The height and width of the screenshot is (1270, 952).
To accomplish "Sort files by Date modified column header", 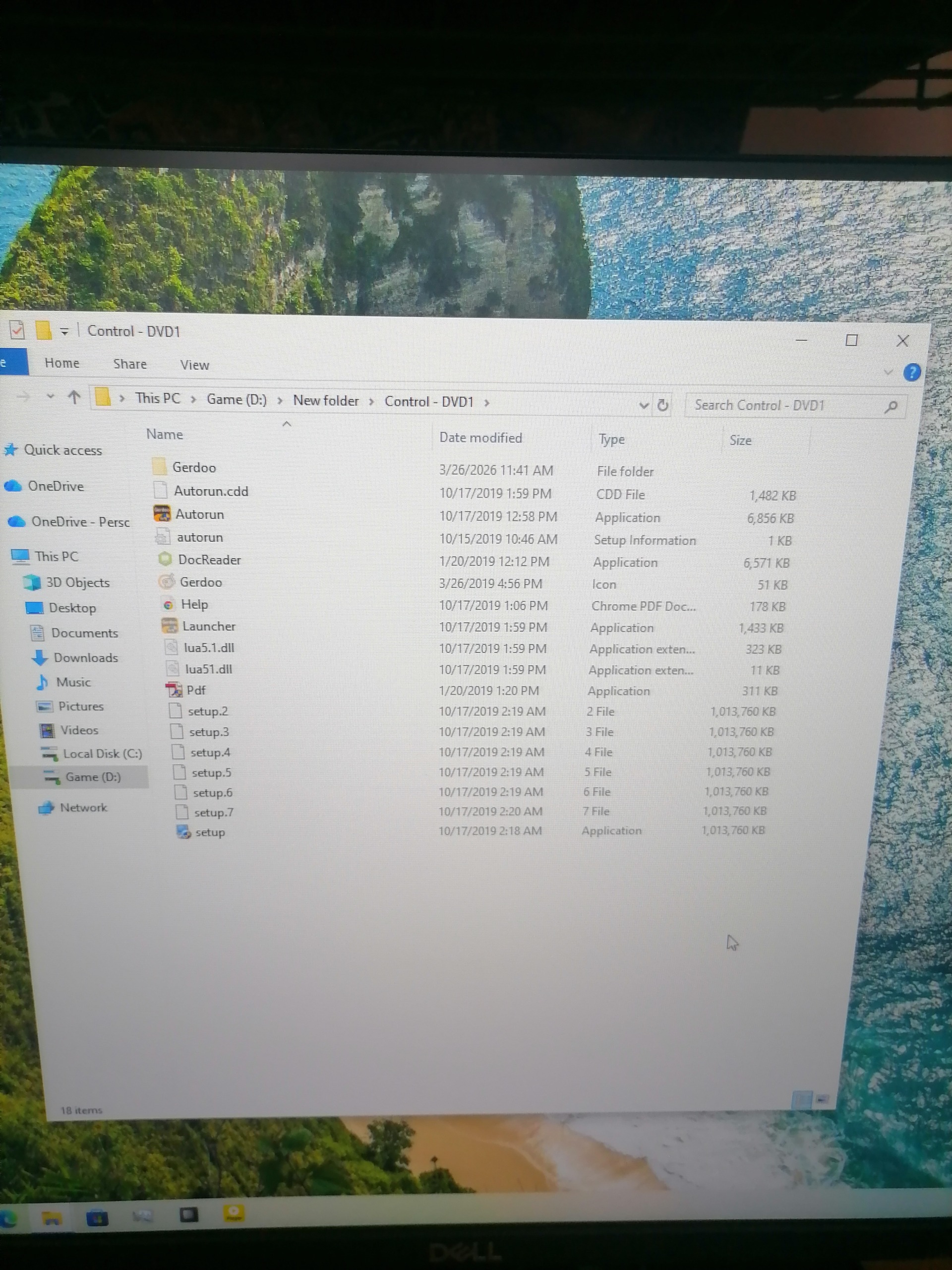I will (481, 438).
